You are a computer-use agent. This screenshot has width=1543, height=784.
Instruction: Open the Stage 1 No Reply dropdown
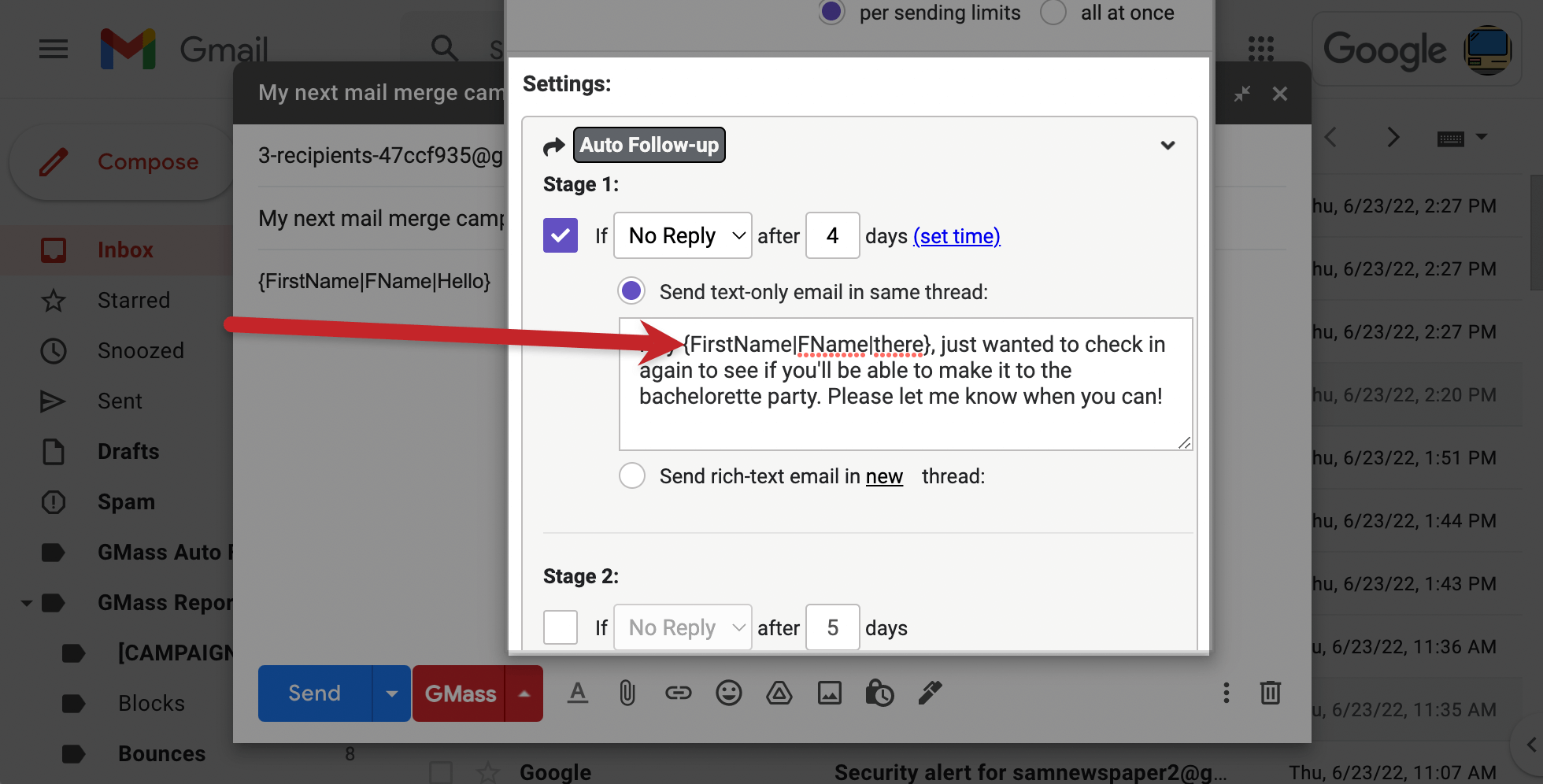point(683,235)
